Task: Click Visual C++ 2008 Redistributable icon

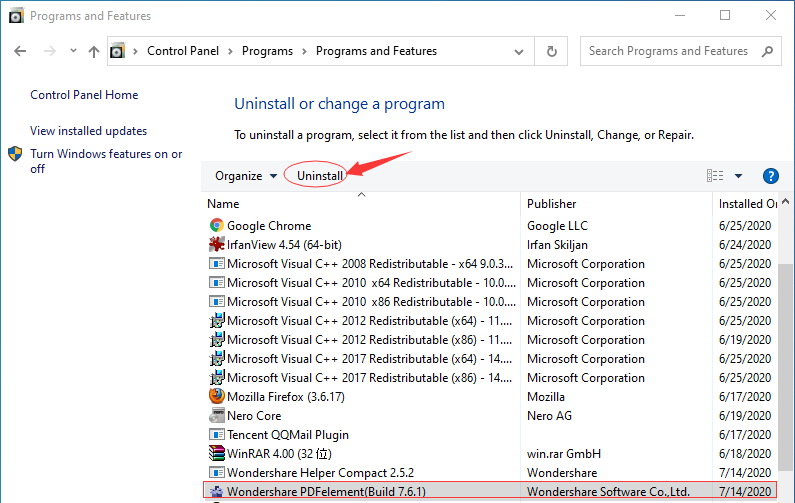Action: click(x=216, y=264)
